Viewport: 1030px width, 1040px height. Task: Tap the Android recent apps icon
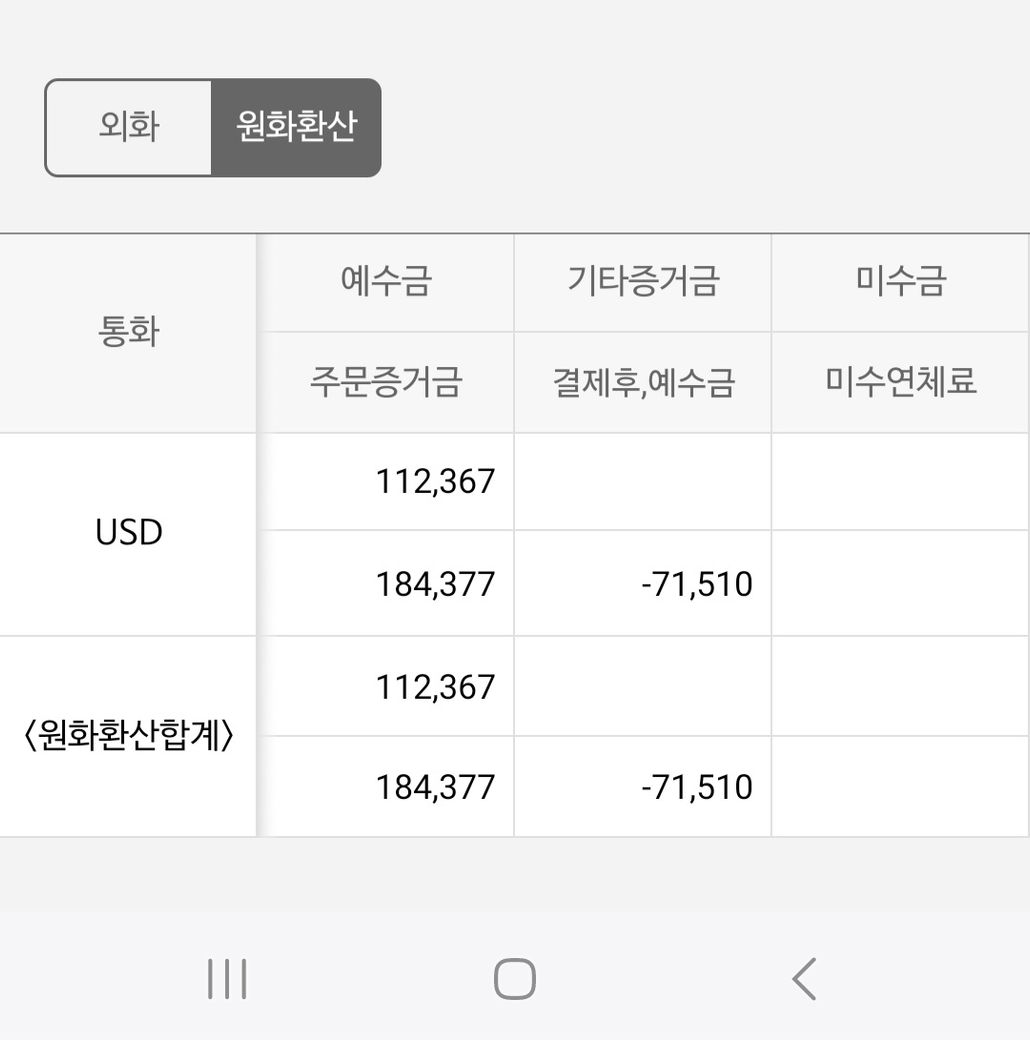point(227,978)
